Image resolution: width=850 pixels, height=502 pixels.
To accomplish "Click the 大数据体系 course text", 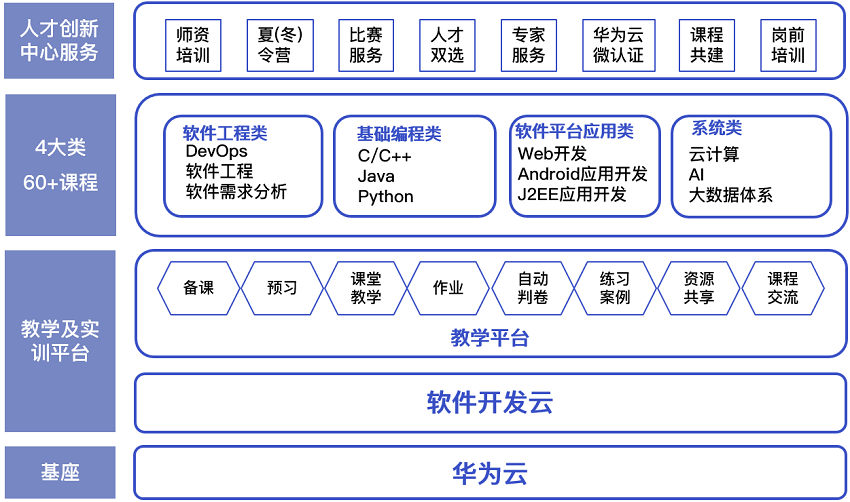I will (x=731, y=195).
